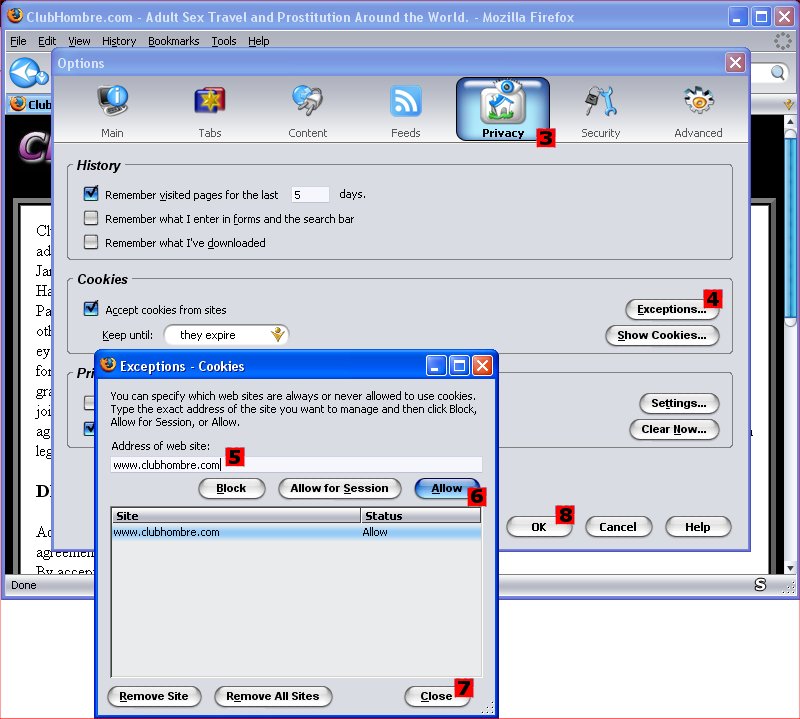Viewport: 800px width, 719px height.
Task: Minimize the Exceptions - Cookies dialog
Action: [x=436, y=365]
